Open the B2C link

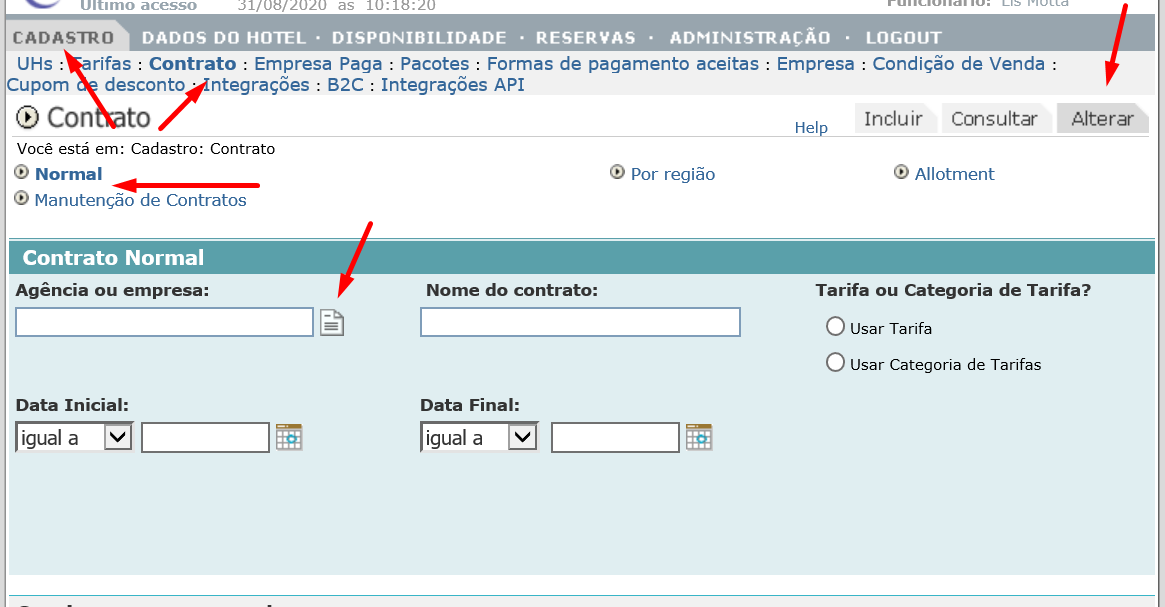pyautogui.click(x=345, y=85)
